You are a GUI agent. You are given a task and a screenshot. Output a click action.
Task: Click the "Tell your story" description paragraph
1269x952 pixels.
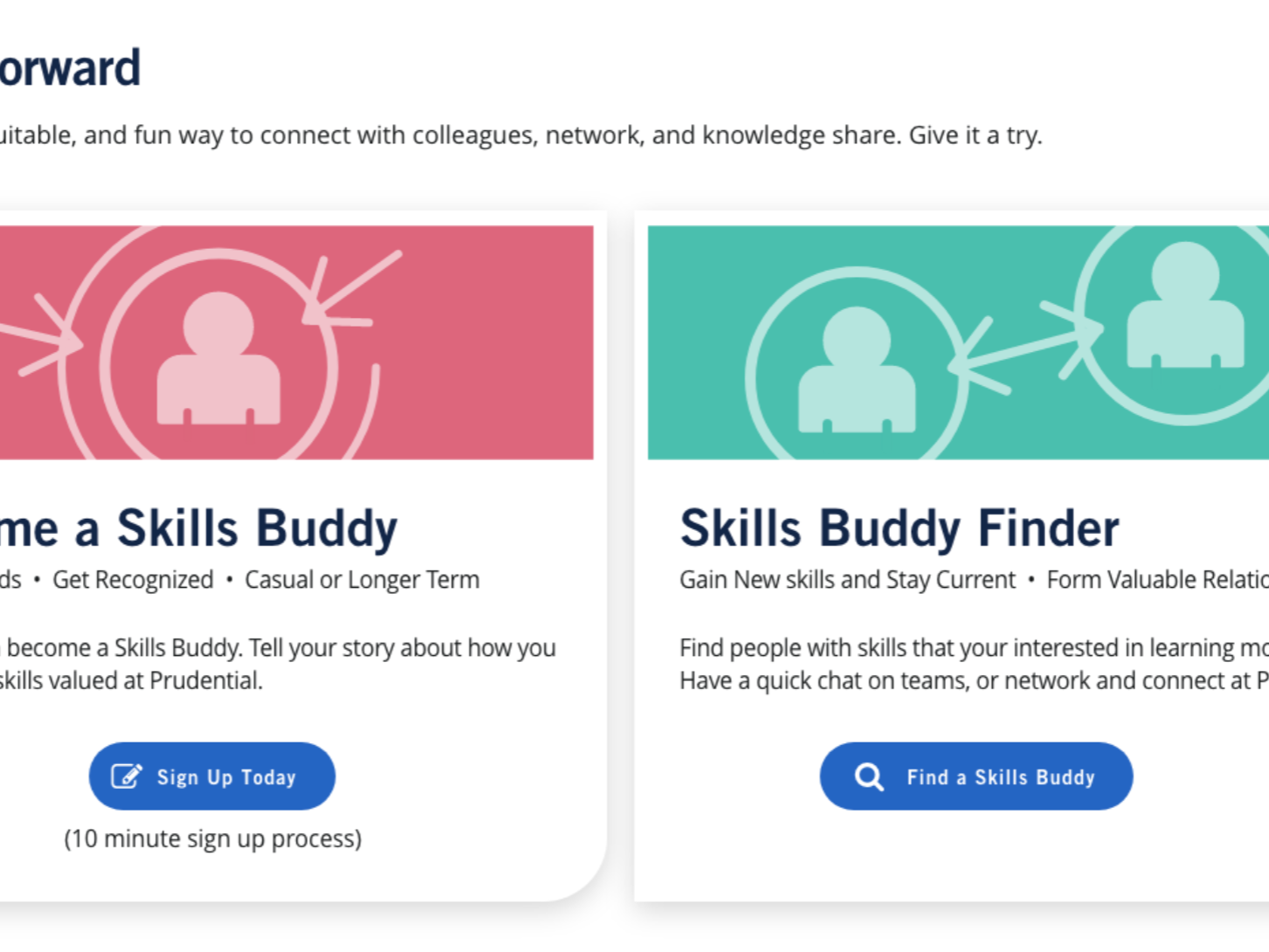pyautogui.click(x=279, y=664)
